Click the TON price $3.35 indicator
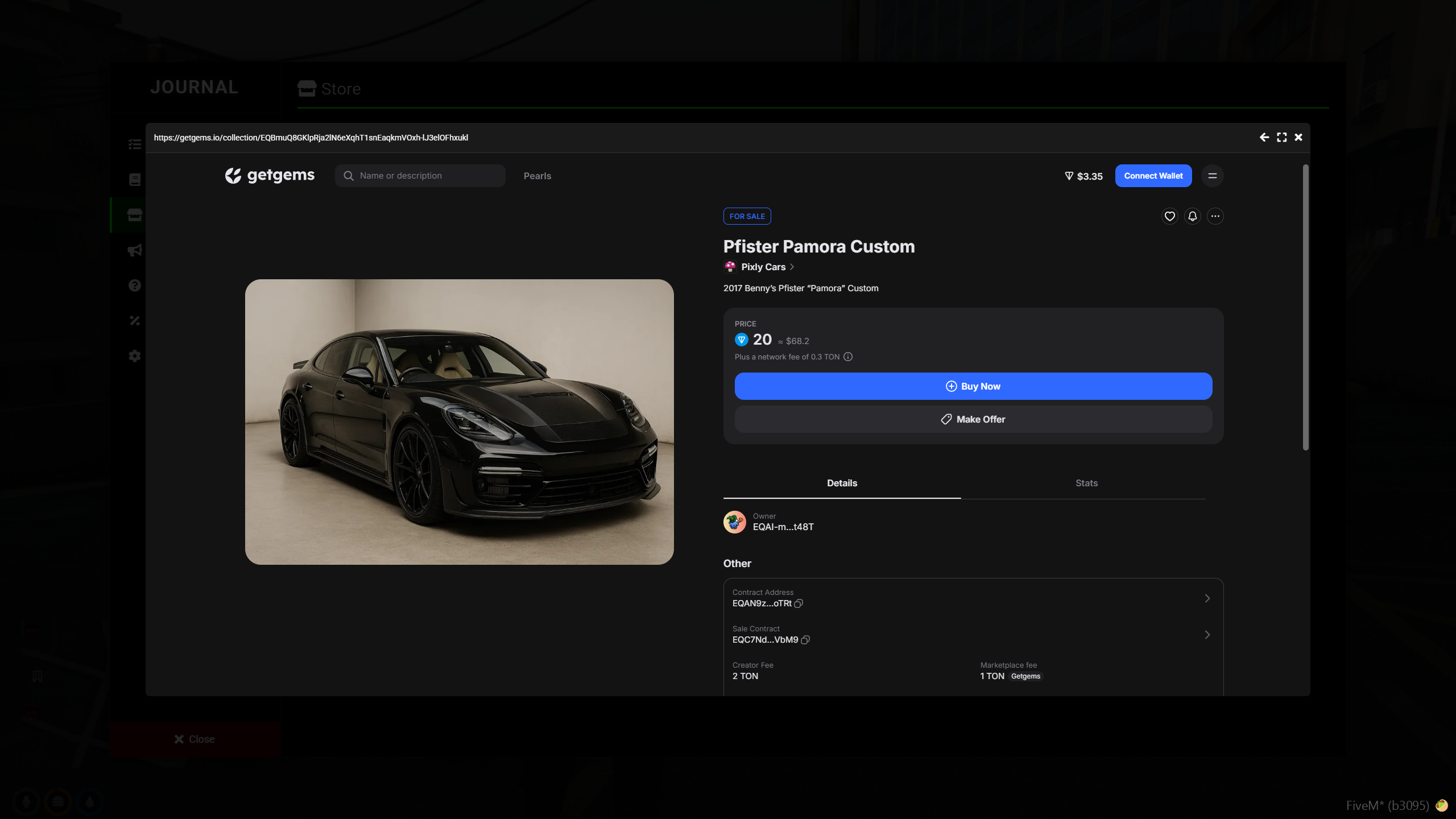 point(1083,176)
